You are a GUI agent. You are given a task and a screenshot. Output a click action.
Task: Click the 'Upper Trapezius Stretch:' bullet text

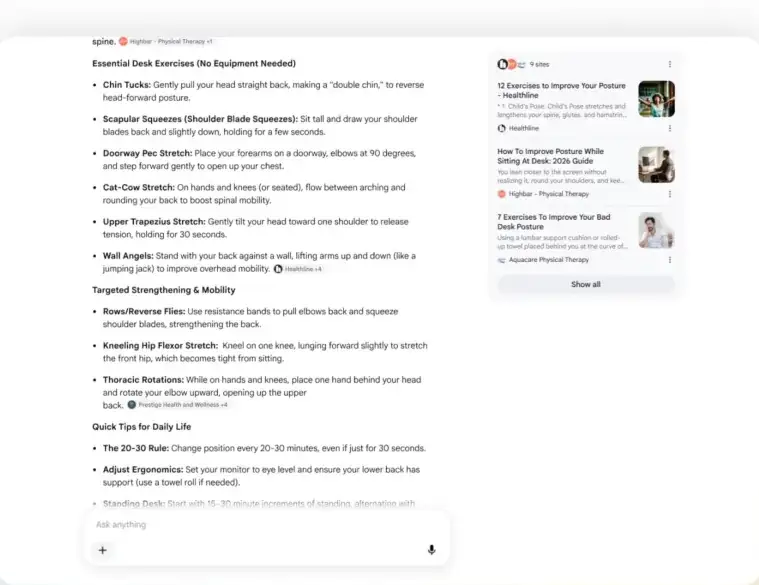click(x=154, y=222)
